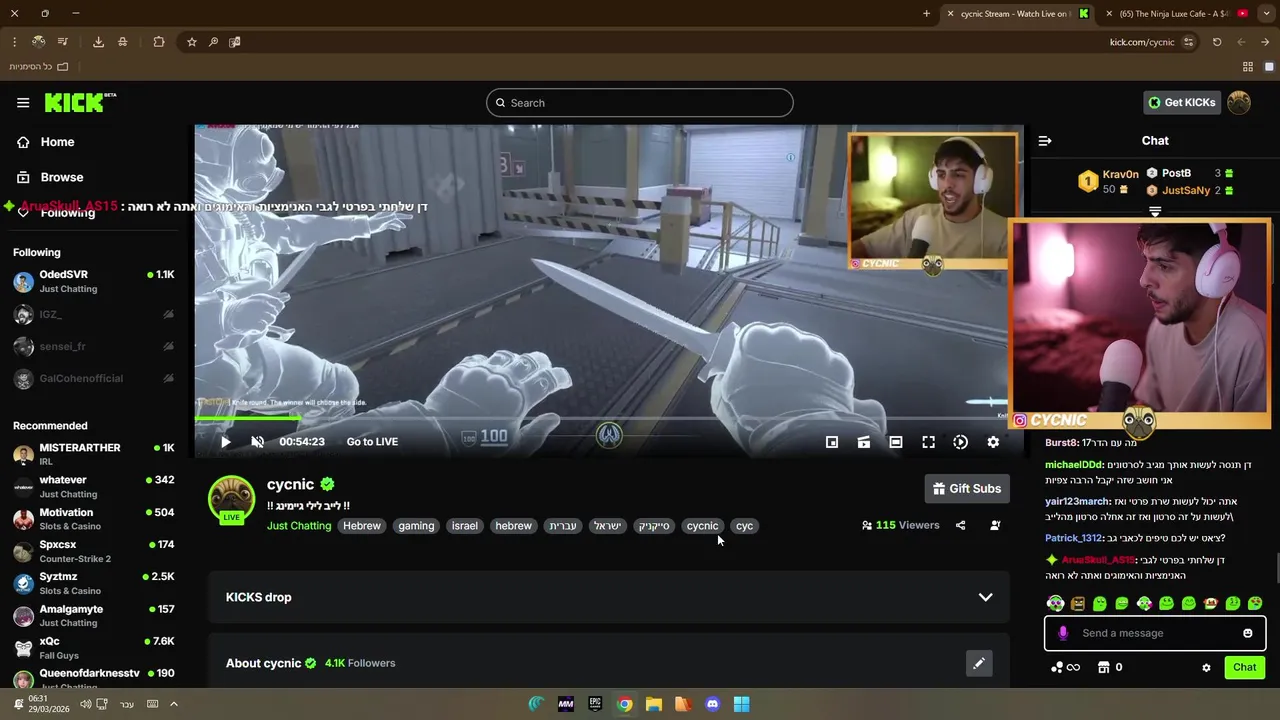Select the cyc tag
This screenshot has width=1280, height=720.
pyautogui.click(x=744, y=526)
